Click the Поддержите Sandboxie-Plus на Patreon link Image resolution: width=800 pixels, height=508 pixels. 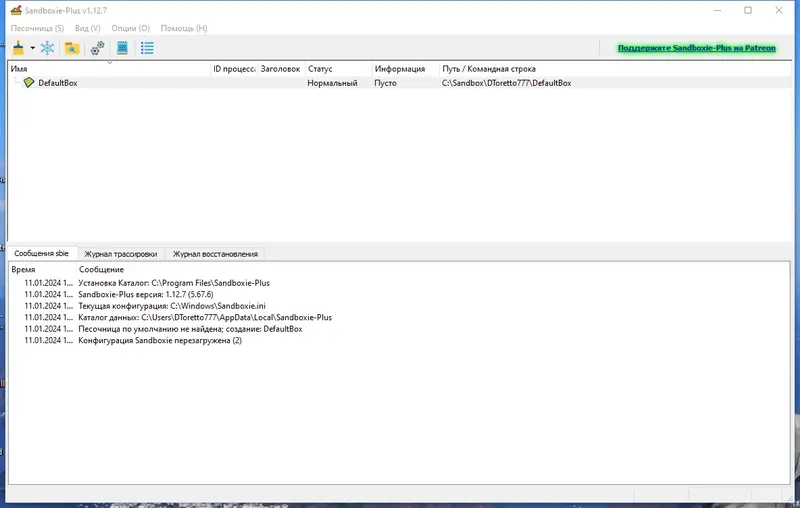click(696, 48)
